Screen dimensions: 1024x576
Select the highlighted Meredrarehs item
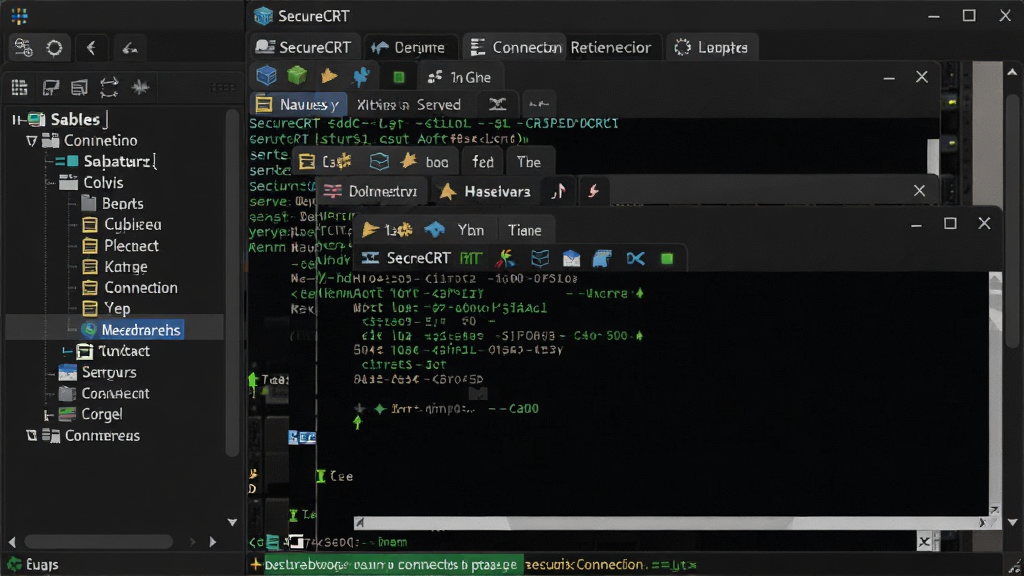(140, 330)
